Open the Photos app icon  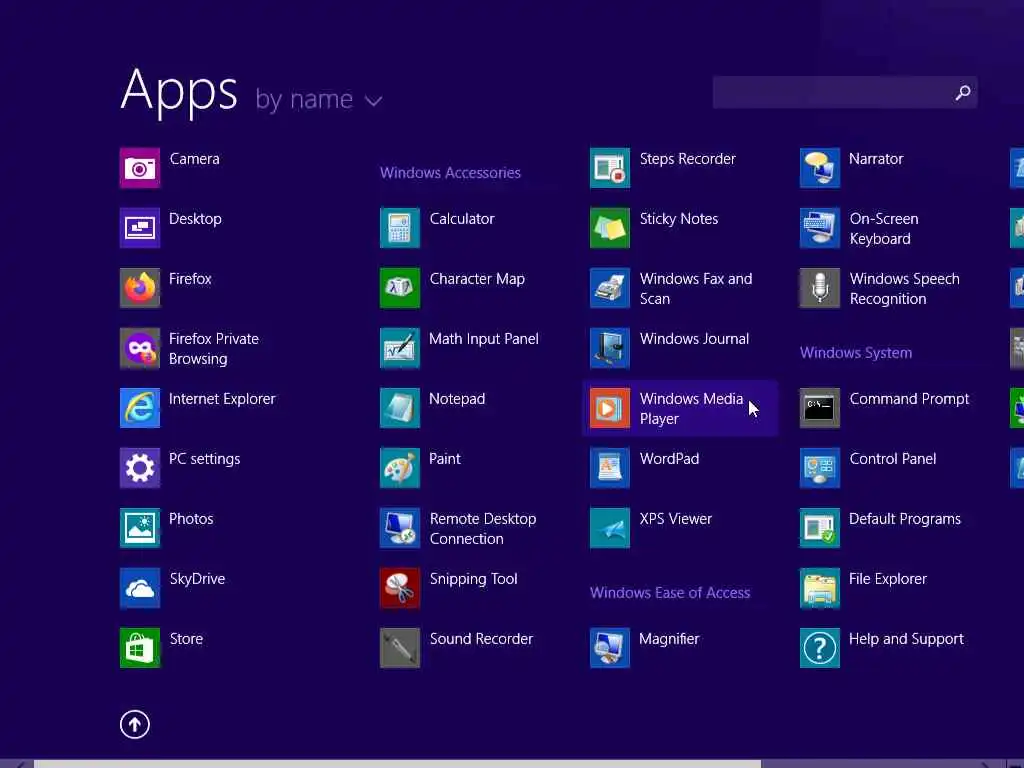point(140,528)
